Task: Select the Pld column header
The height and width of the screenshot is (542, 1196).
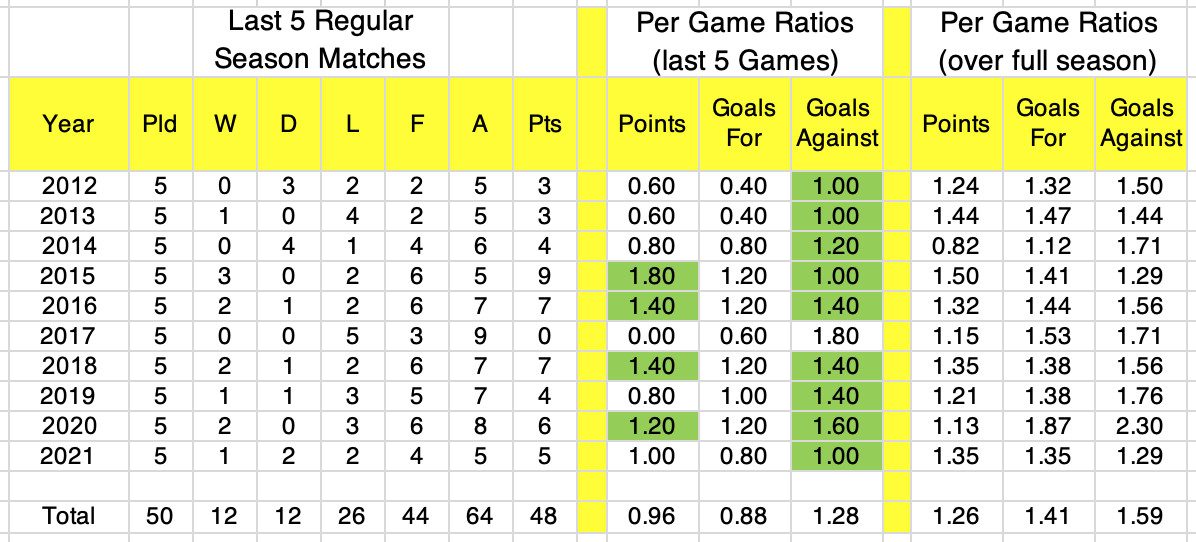Action: tap(160, 124)
